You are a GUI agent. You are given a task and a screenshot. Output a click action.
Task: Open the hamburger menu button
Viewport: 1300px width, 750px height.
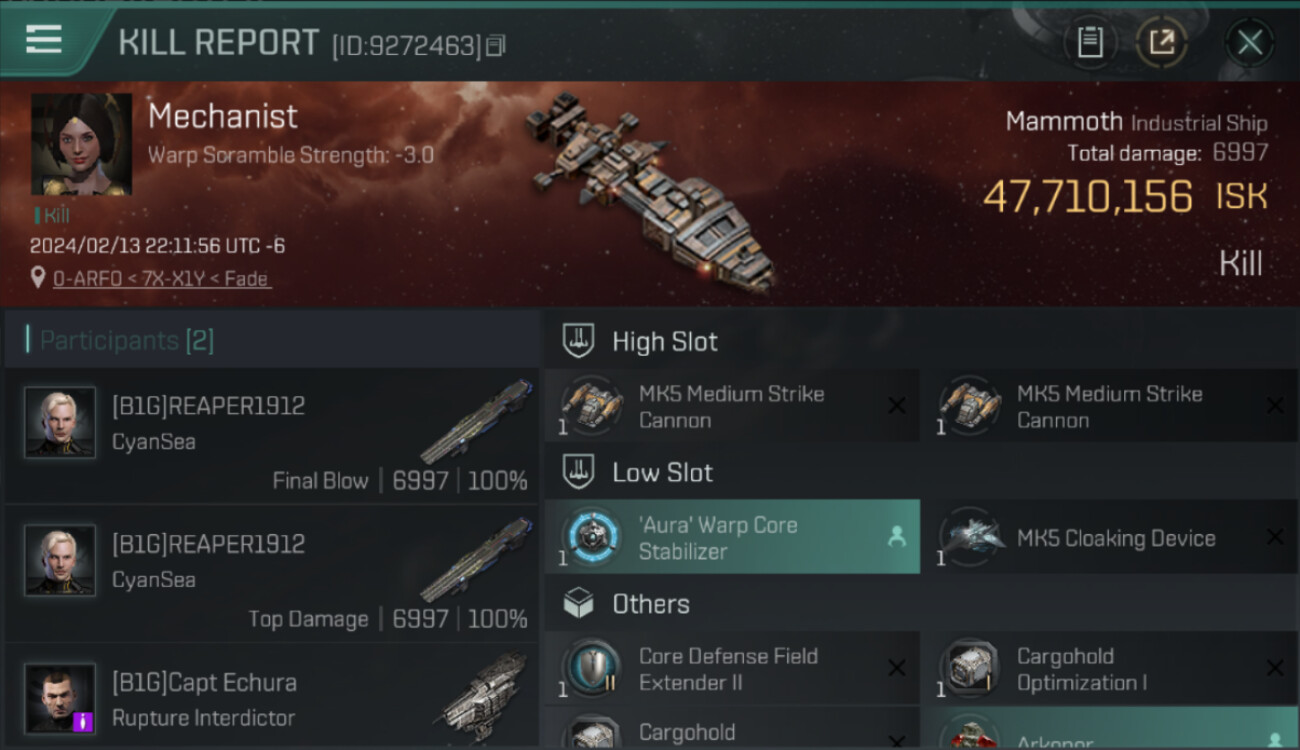44,40
